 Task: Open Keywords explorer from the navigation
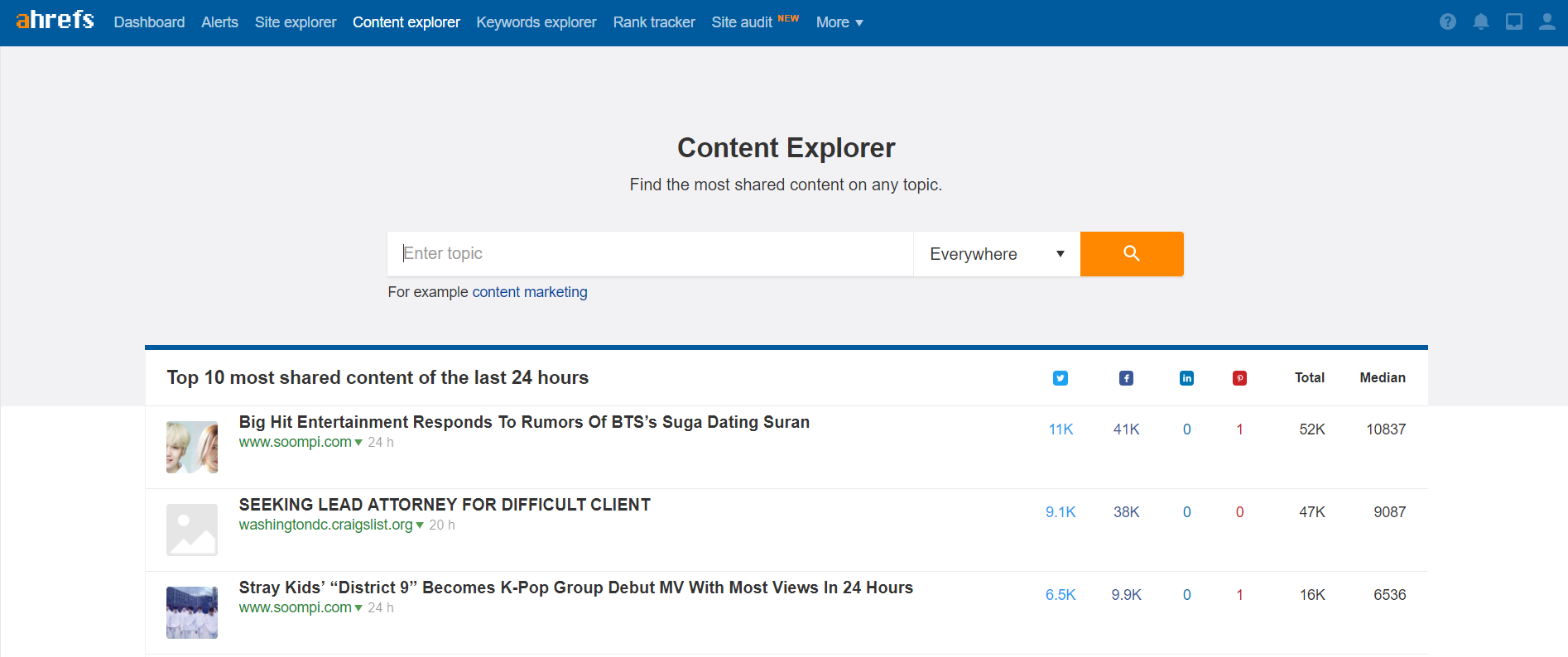point(536,22)
